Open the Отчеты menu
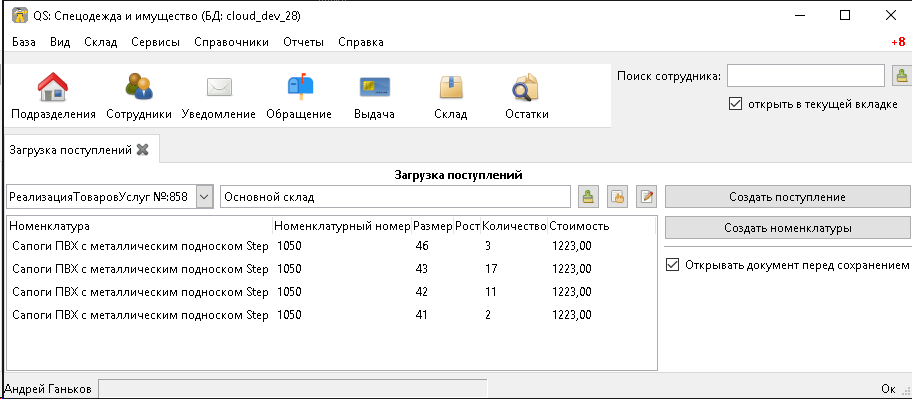Image resolution: width=912 pixels, height=399 pixels. tap(303, 42)
